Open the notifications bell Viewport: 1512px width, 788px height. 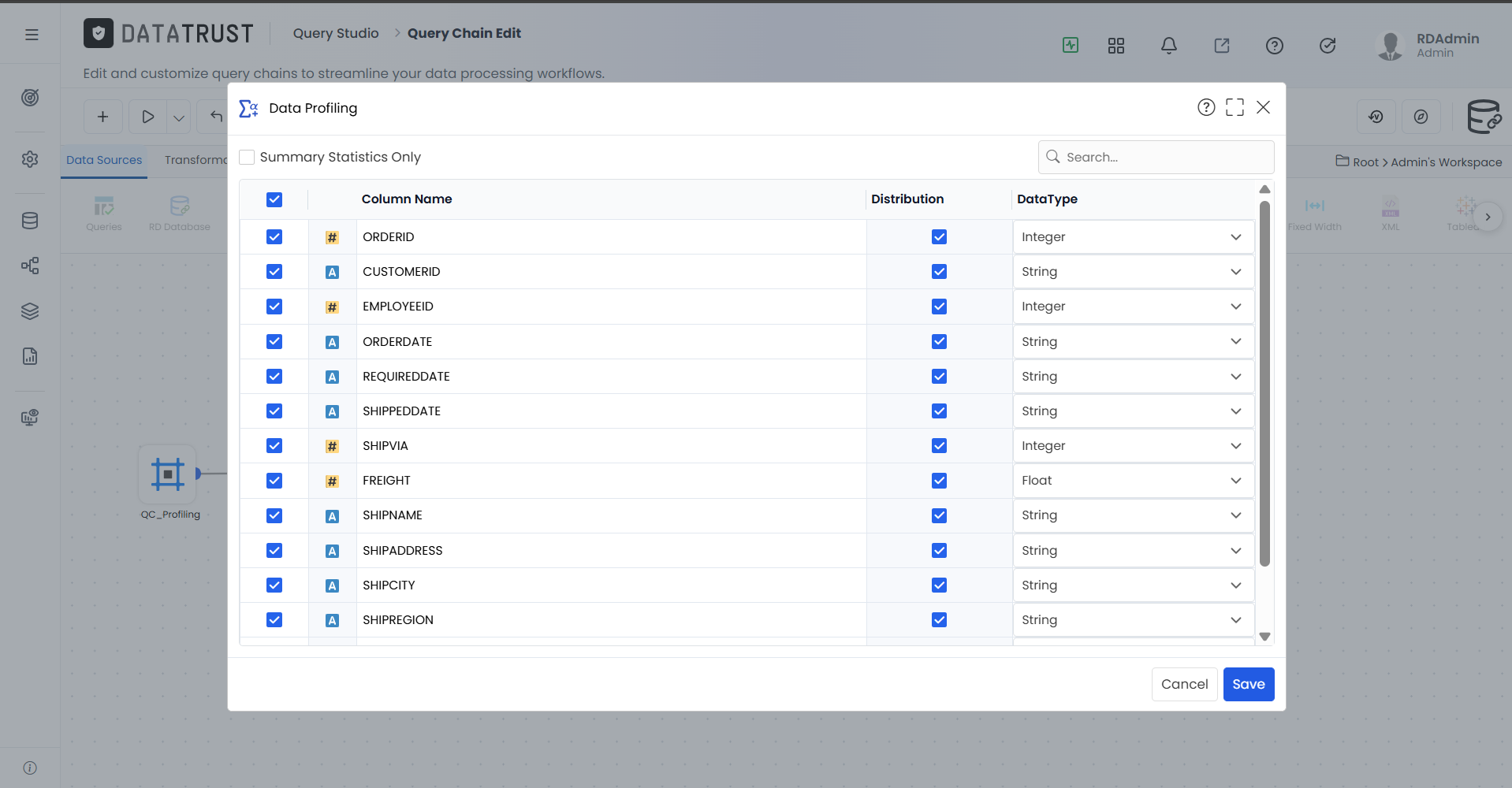(x=1169, y=46)
